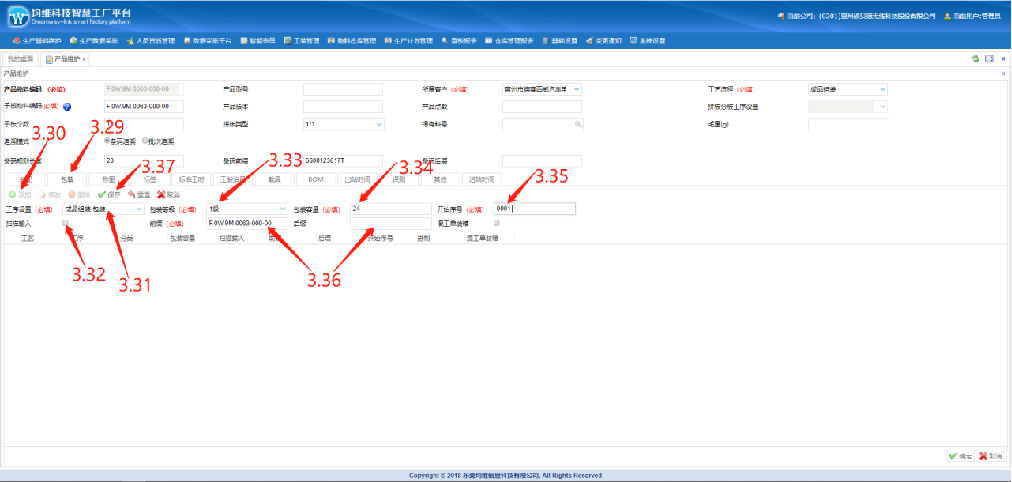Viewport: 1012px width, 482px height.
Task: Click the blue help icon beside 子级物料编码
Action: click(67, 106)
